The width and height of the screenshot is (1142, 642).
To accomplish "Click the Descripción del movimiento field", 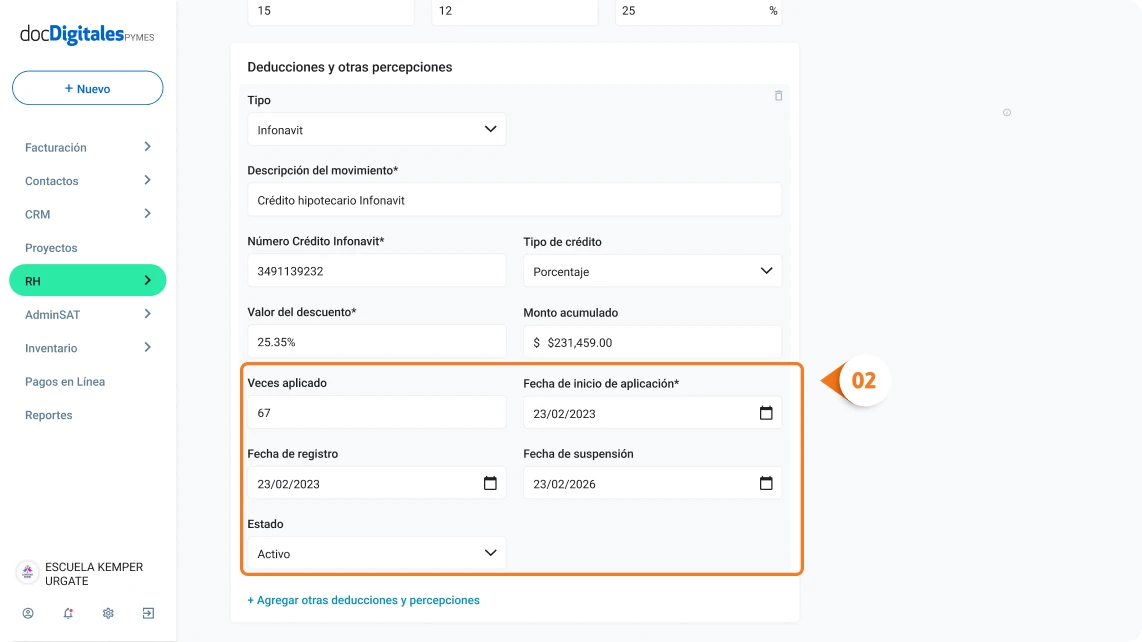I will coord(514,200).
